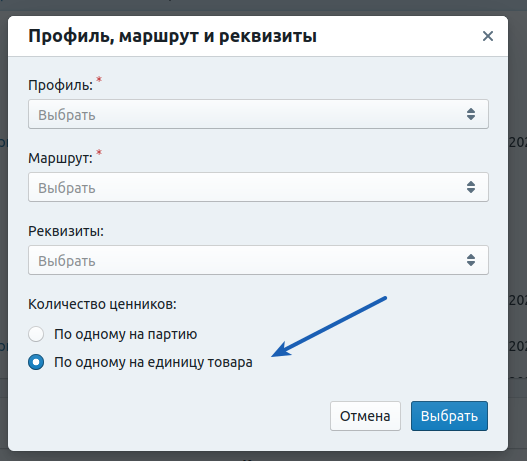Click the Количество ценников heading

point(102,304)
